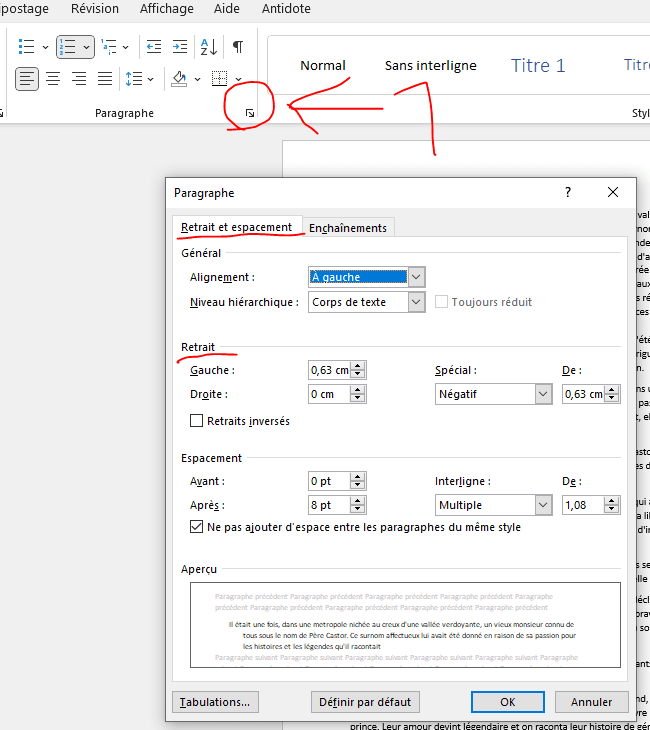Screen dimensions: 650x730
Task: Switch to the Enchaînements tab
Action: point(348,228)
